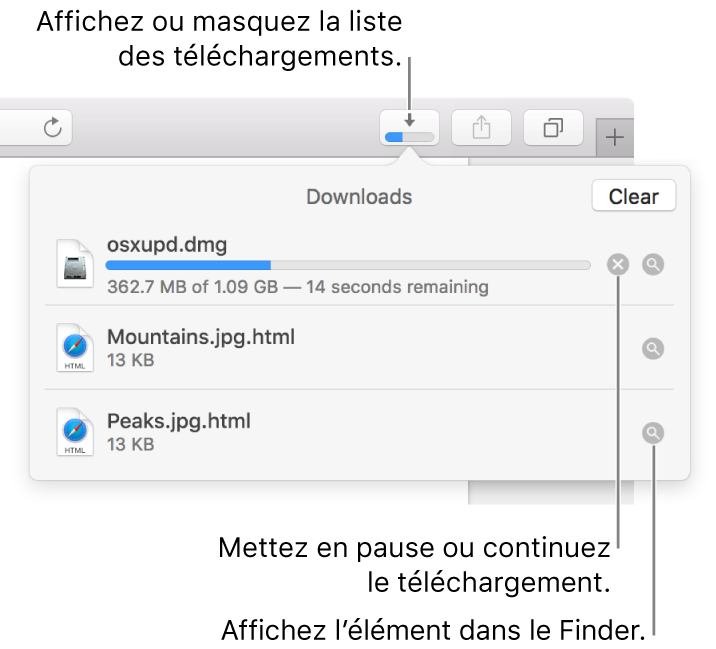Click the '14 seconds remaining' status text
This screenshot has width=716, height=649.
point(397,287)
